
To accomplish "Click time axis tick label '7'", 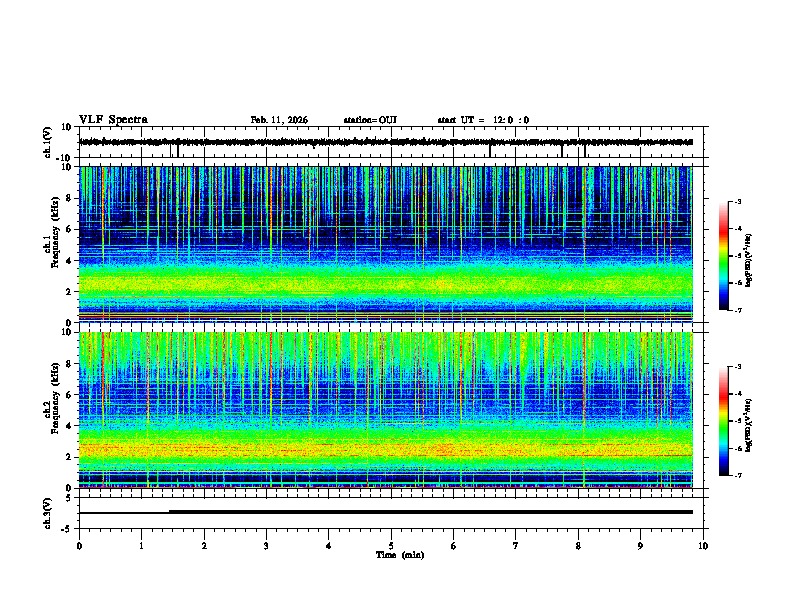I will 516,546.
